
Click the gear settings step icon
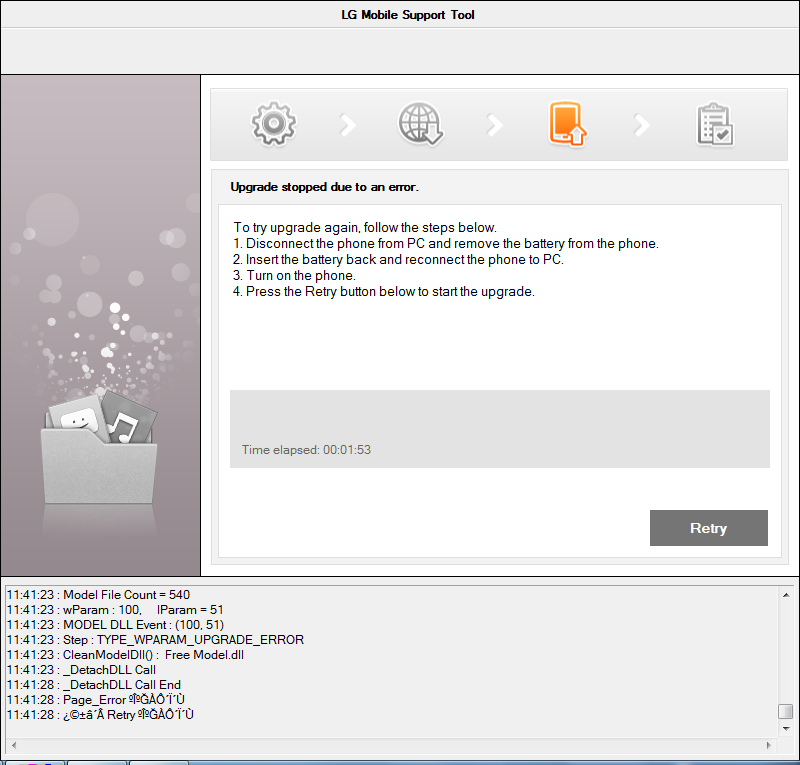273,124
